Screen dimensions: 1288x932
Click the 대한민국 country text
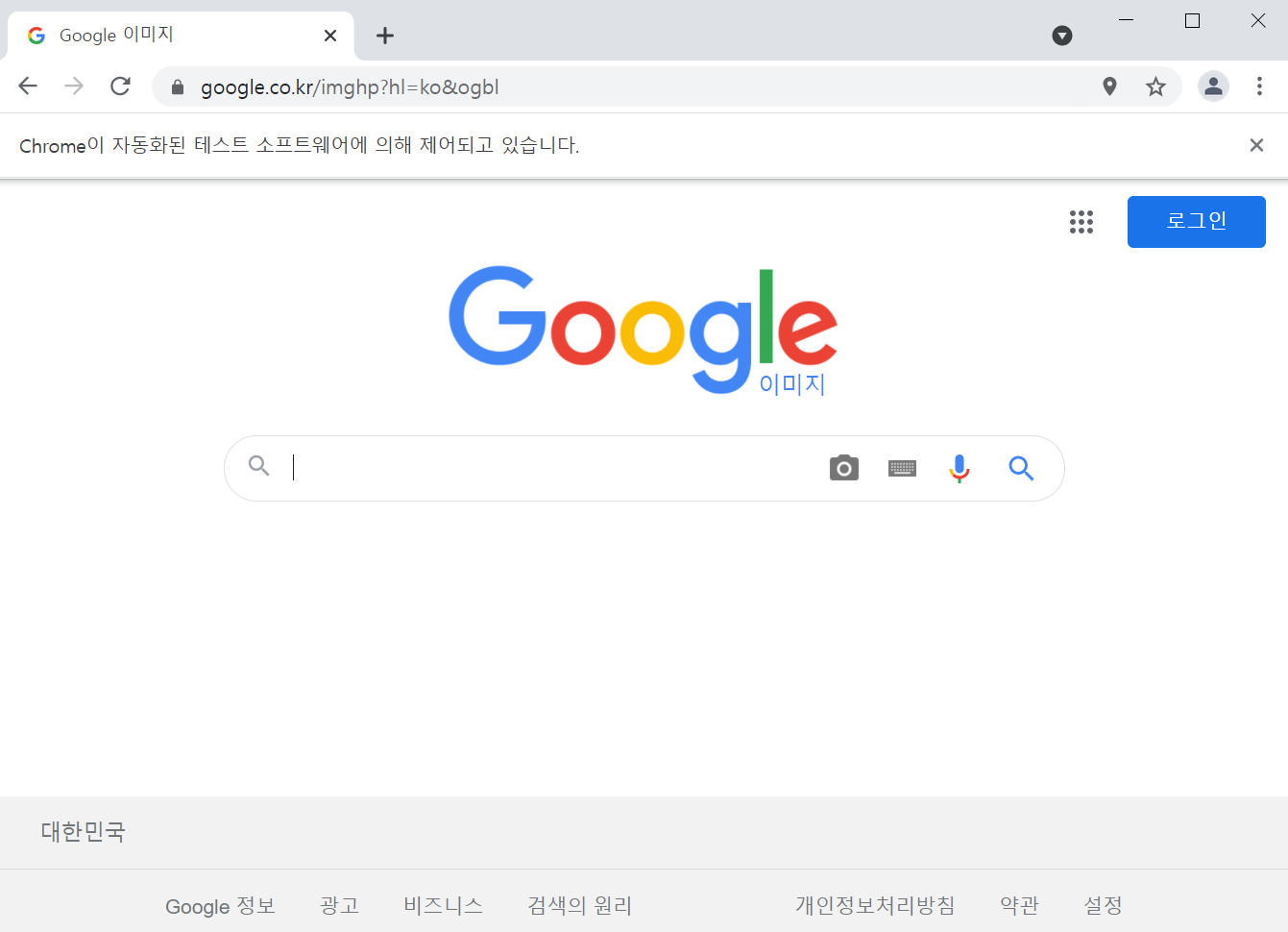(83, 832)
